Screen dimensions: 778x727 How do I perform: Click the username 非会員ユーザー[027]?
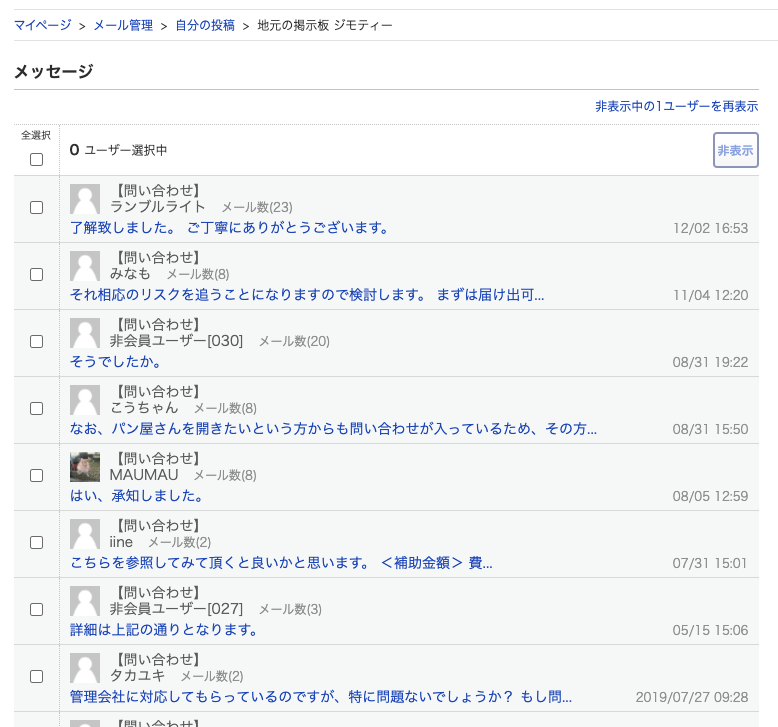(x=177, y=609)
